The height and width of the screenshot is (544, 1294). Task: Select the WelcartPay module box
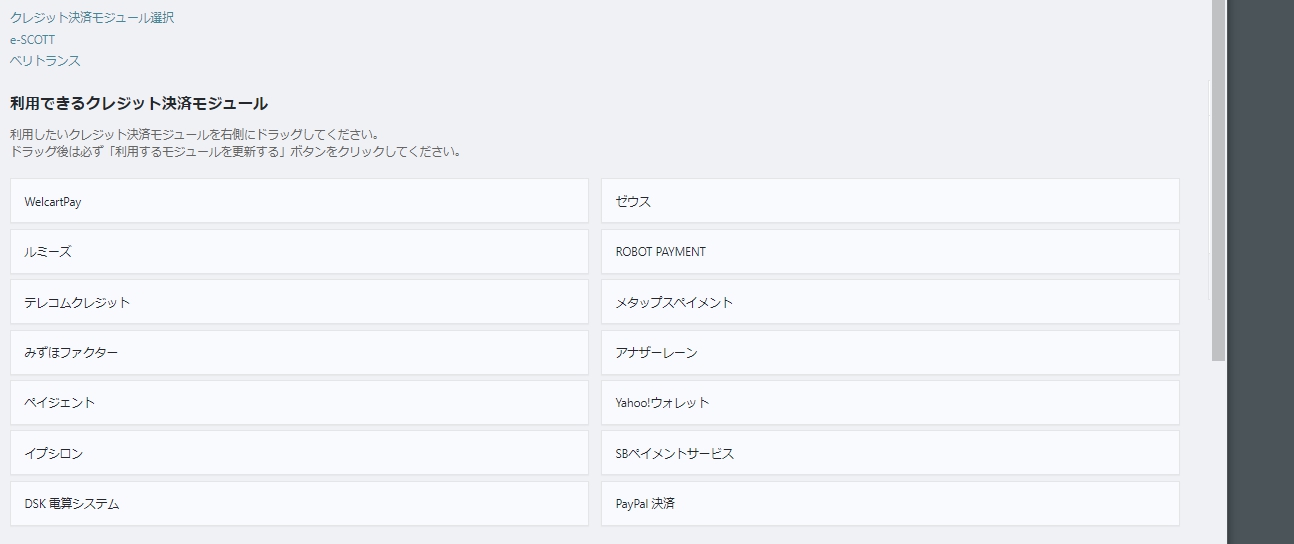tap(299, 201)
